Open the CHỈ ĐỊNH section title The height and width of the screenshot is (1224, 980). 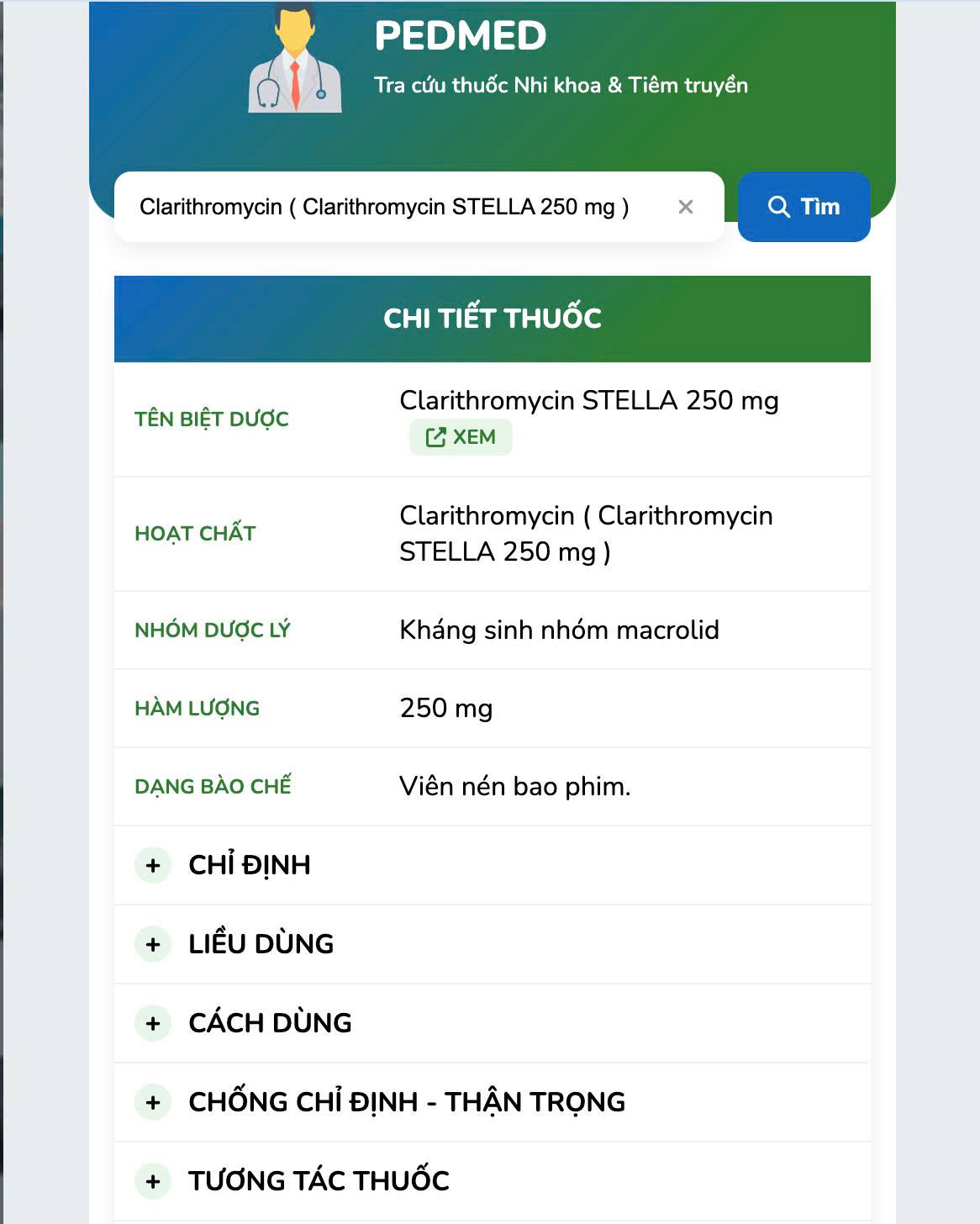[250, 865]
